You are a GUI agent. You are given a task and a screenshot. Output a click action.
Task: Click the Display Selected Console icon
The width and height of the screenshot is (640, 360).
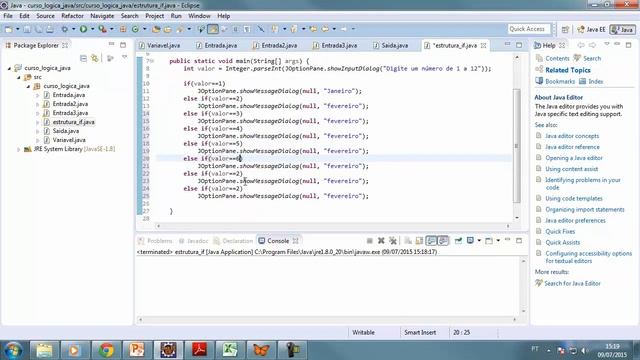click(470, 241)
